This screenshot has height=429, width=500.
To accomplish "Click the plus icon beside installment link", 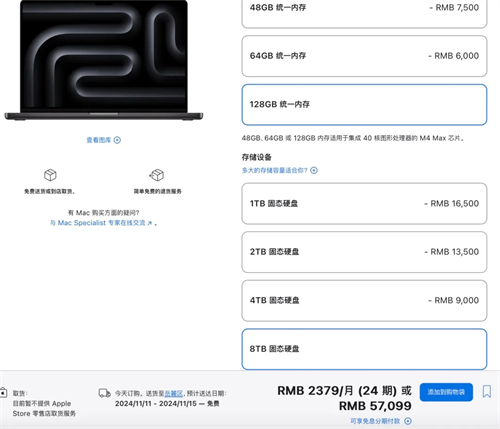I will point(408,421).
